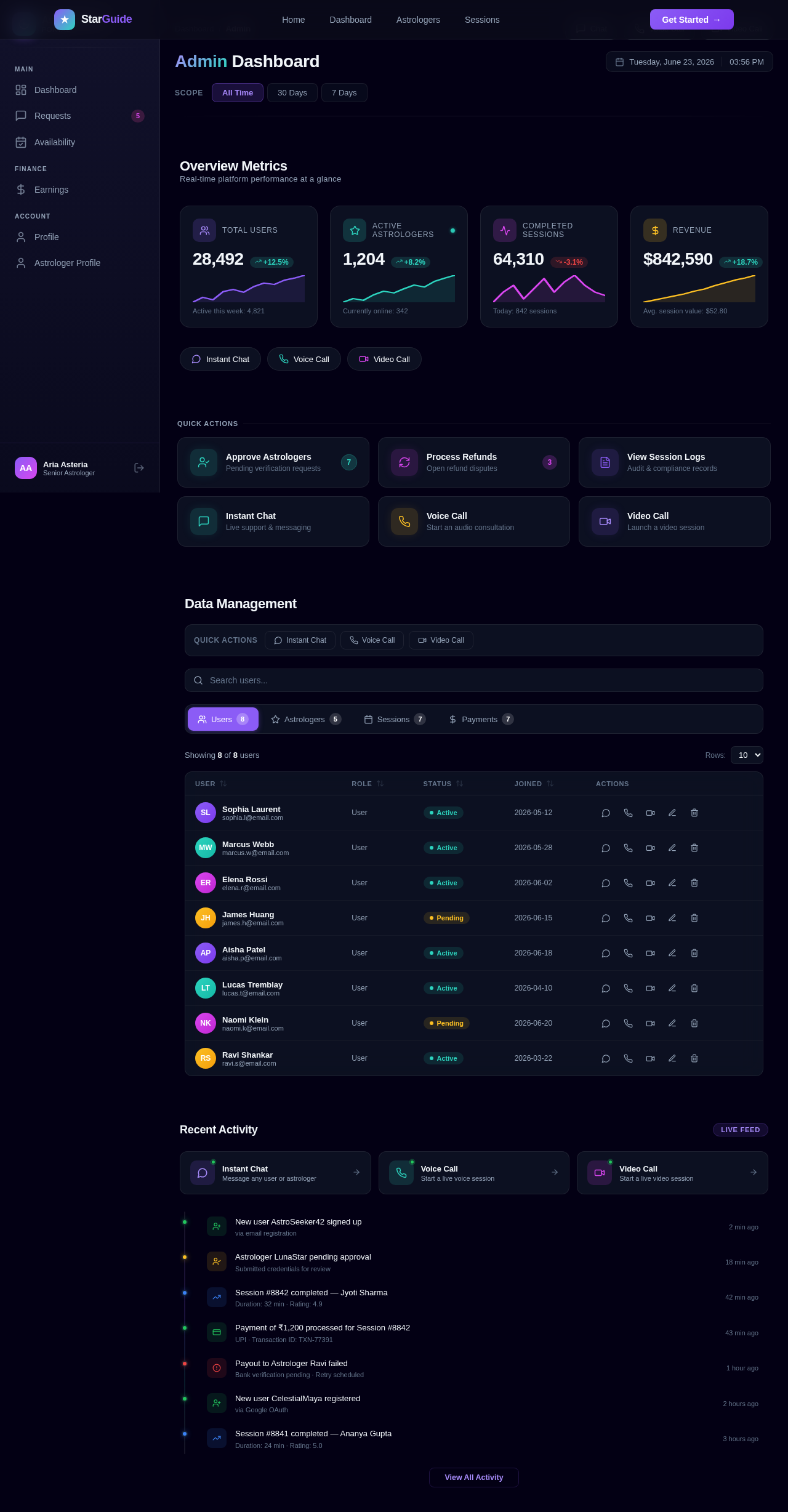Click the Astrologer LunaStar pending approval entry
Viewport: 788px width, 1512px height.
click(483, 1262)
